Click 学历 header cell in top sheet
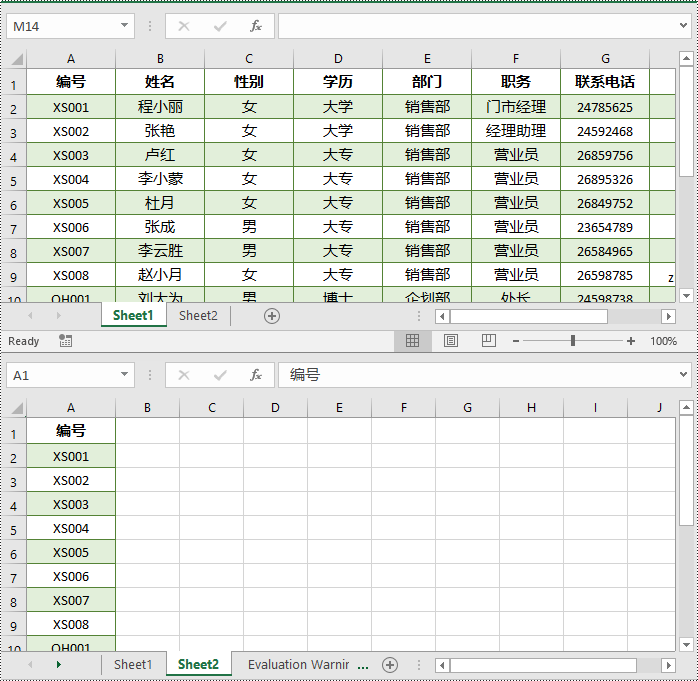698x681 pixels. 338,82
